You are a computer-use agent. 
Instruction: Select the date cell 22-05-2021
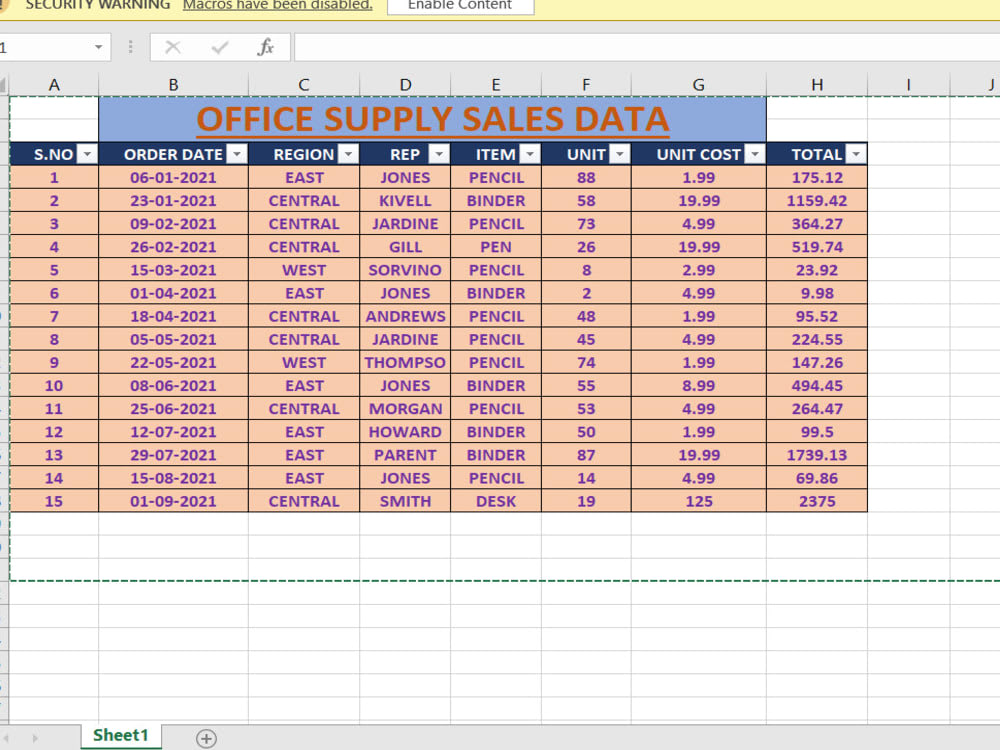(173, 362)
